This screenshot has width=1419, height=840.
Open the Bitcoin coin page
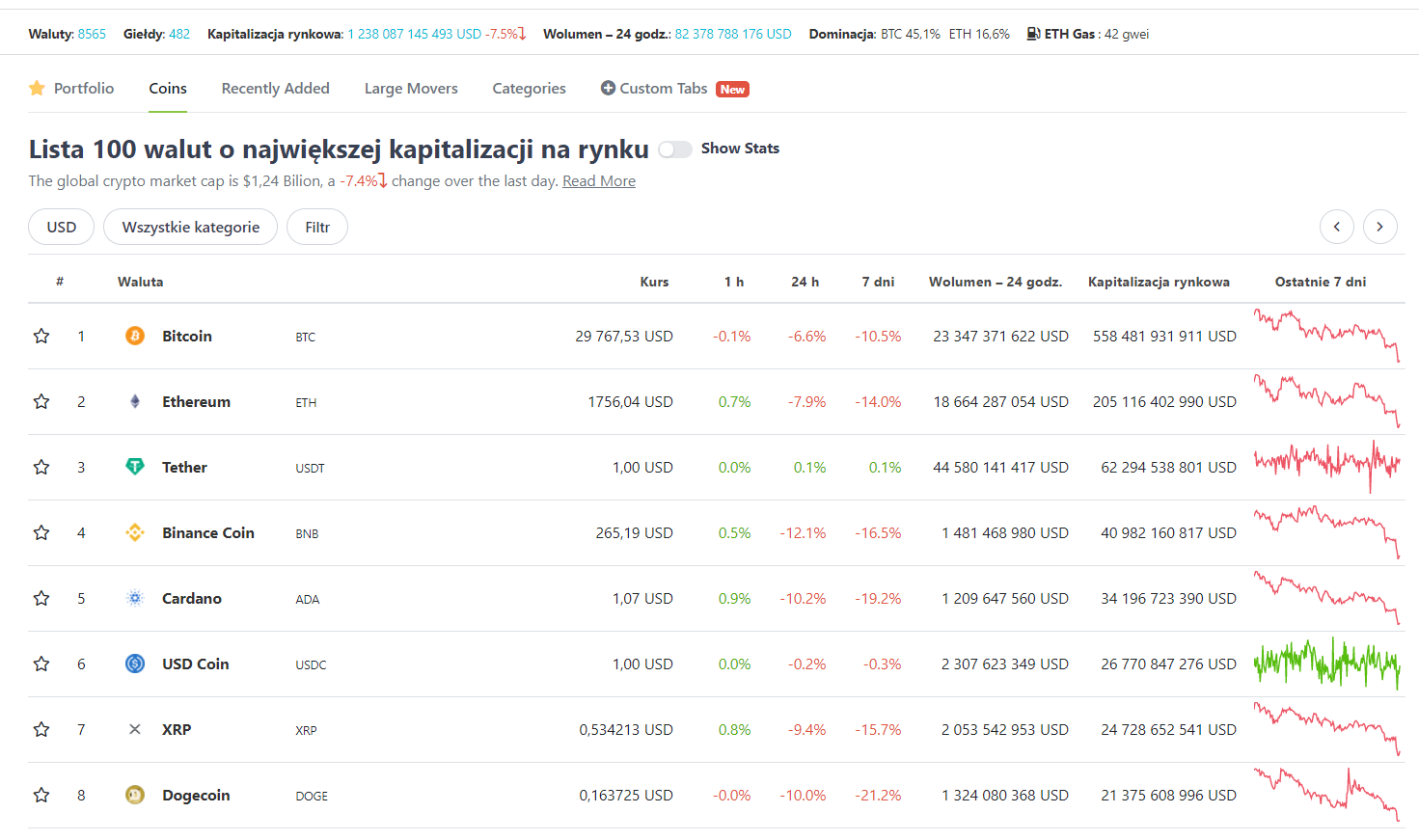[187, 336]
